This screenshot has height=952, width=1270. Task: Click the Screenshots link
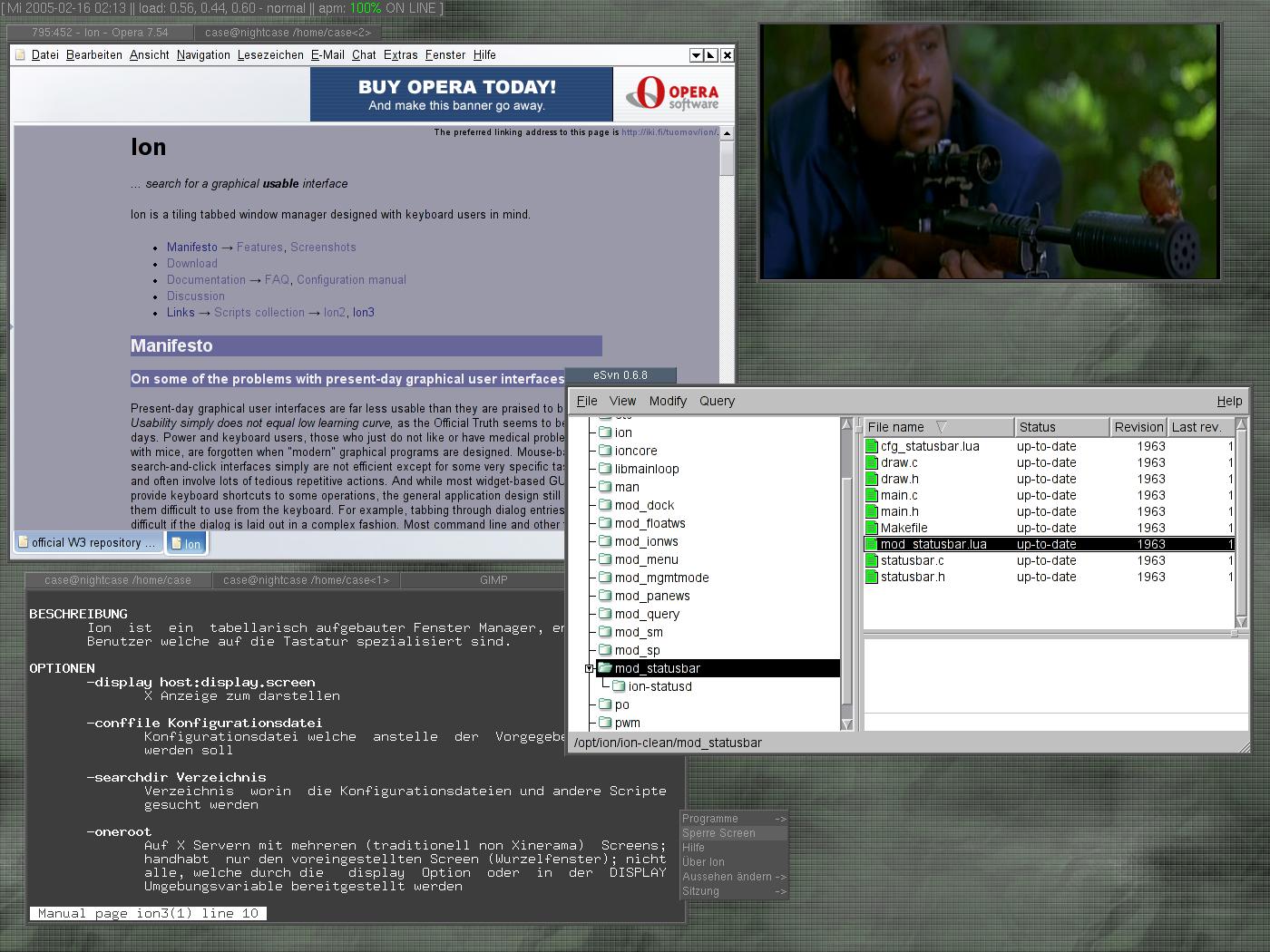click(323, 248)
